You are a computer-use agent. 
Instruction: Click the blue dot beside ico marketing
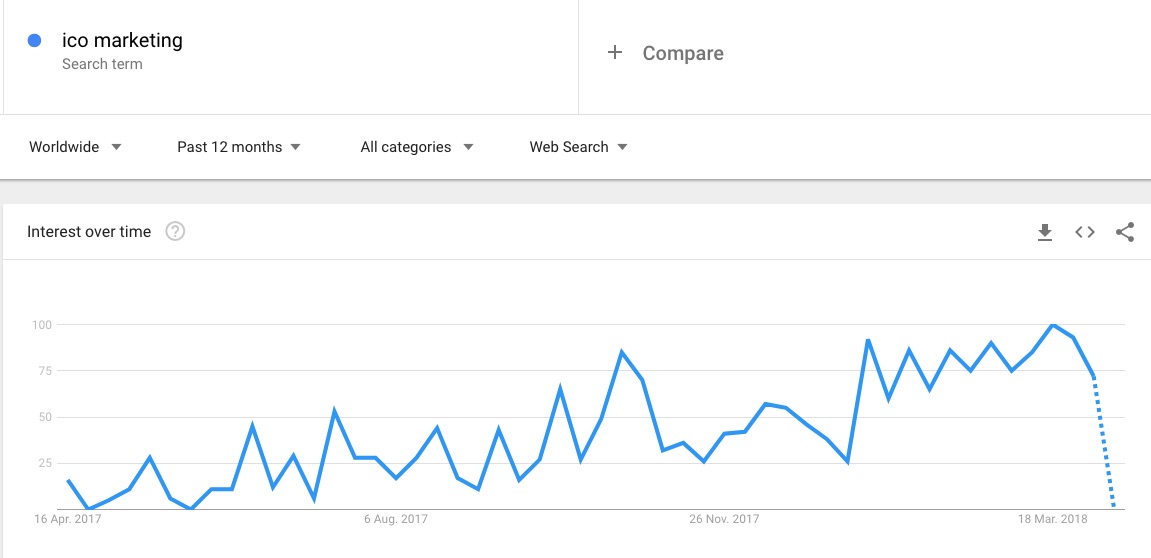tap(34, 41)
